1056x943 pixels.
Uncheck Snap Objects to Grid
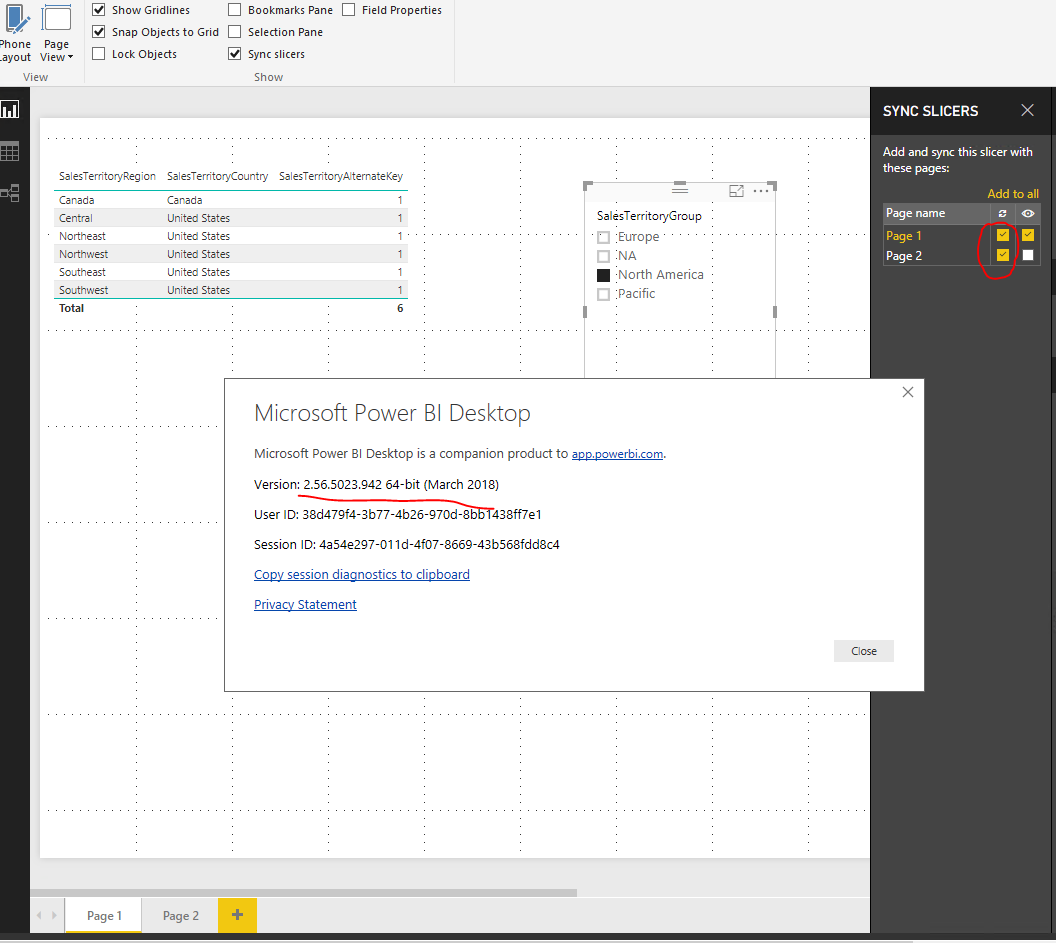click(x=99, y=32)
